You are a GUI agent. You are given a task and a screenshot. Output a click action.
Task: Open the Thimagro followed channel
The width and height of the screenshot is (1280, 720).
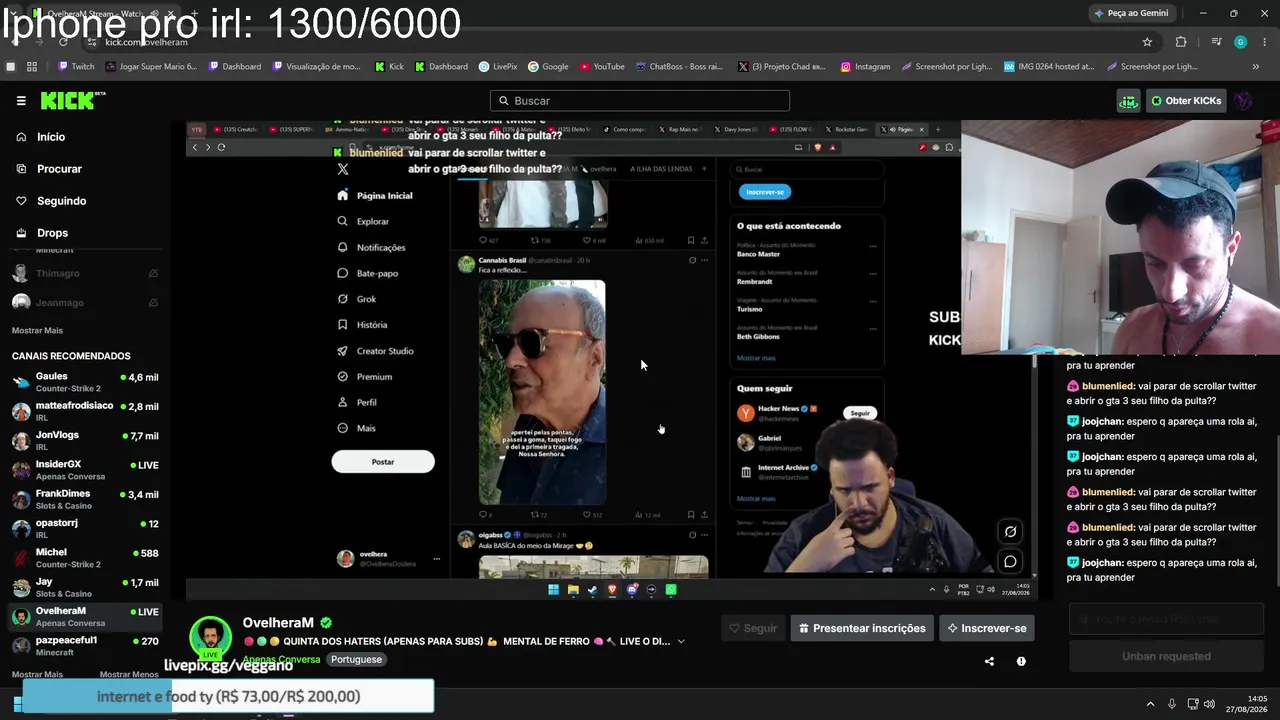(x=85, y=273)
